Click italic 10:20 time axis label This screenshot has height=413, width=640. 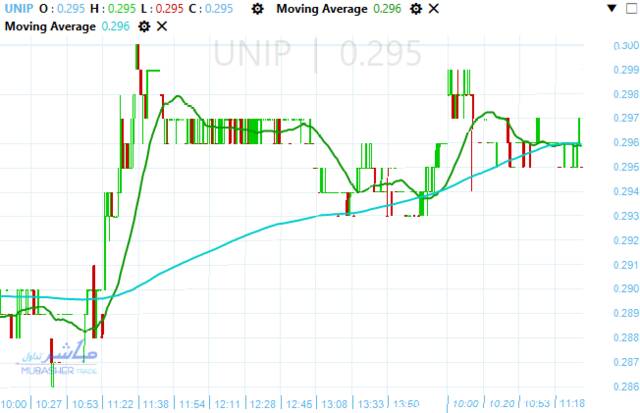[502, 404]
